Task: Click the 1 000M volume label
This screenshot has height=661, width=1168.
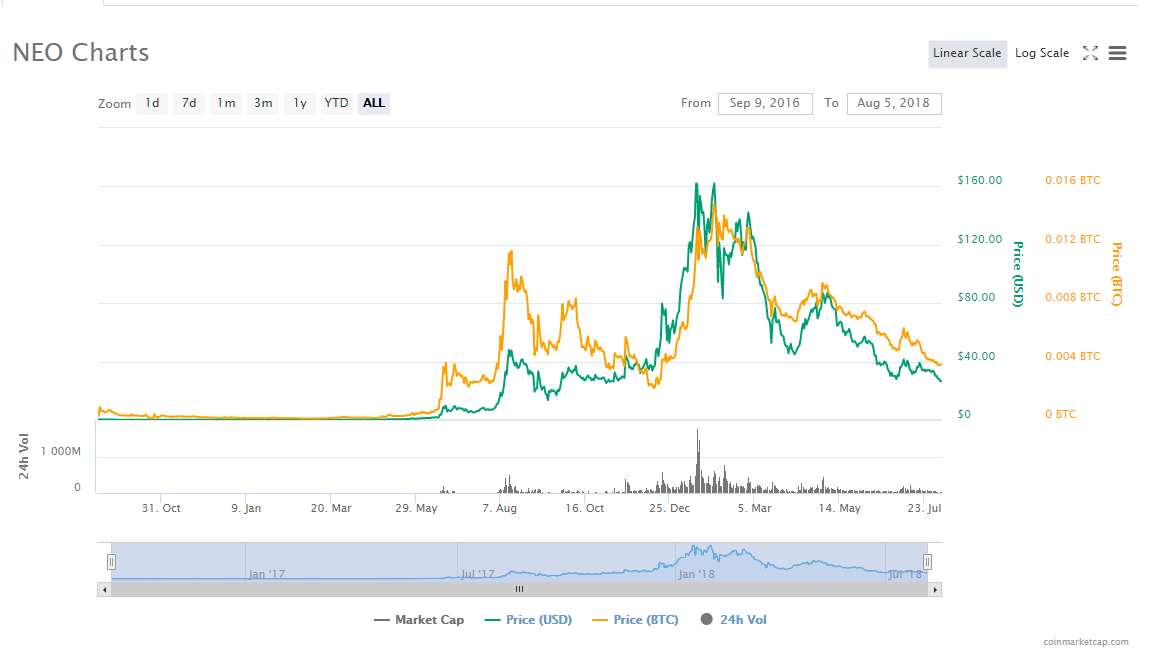Action: (60, 452)
